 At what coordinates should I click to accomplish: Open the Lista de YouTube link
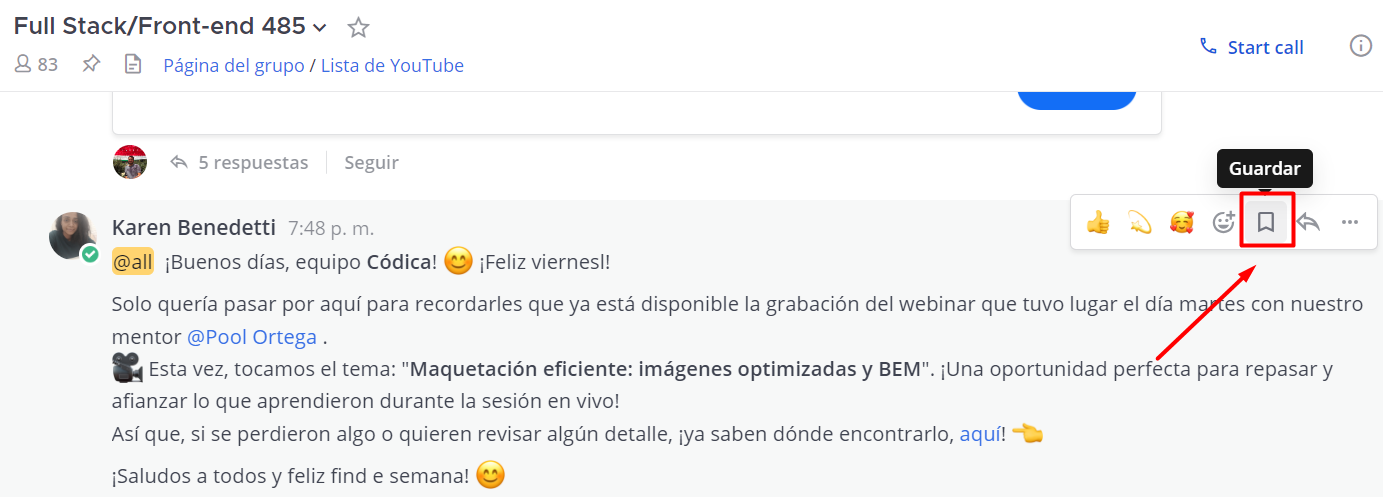point(392,66)
